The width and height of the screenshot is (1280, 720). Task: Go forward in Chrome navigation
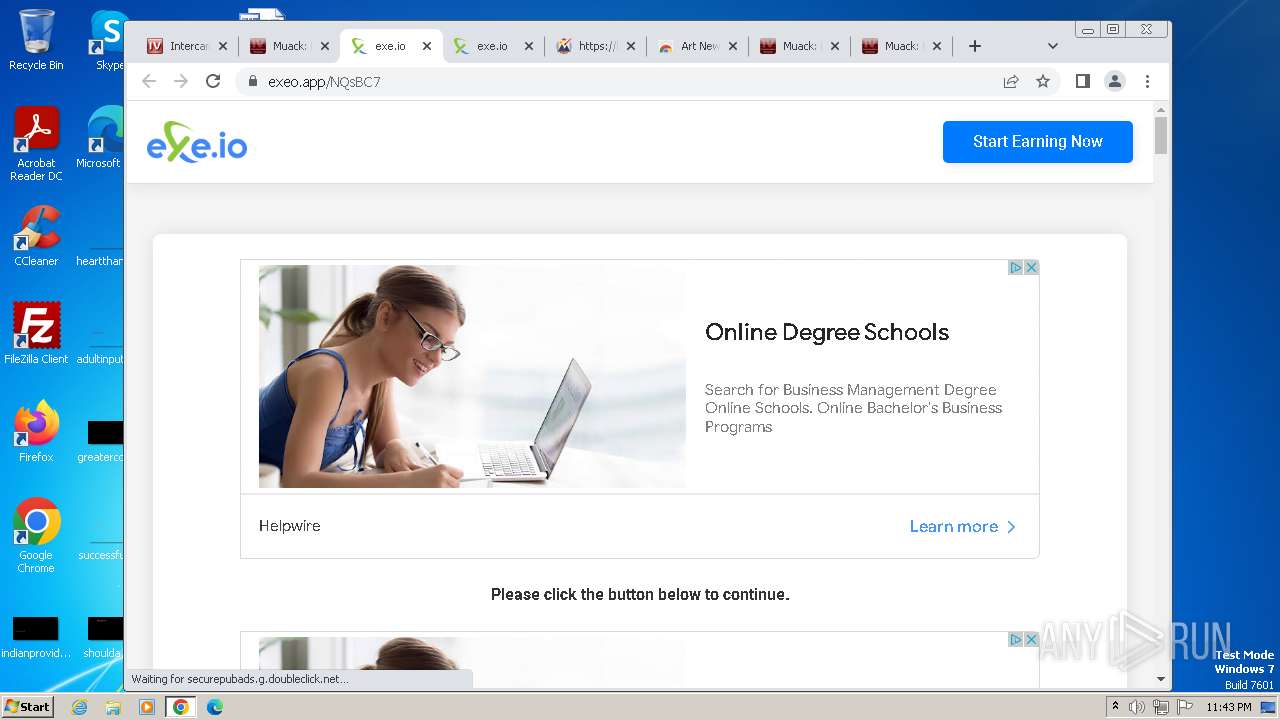[181, 81]
